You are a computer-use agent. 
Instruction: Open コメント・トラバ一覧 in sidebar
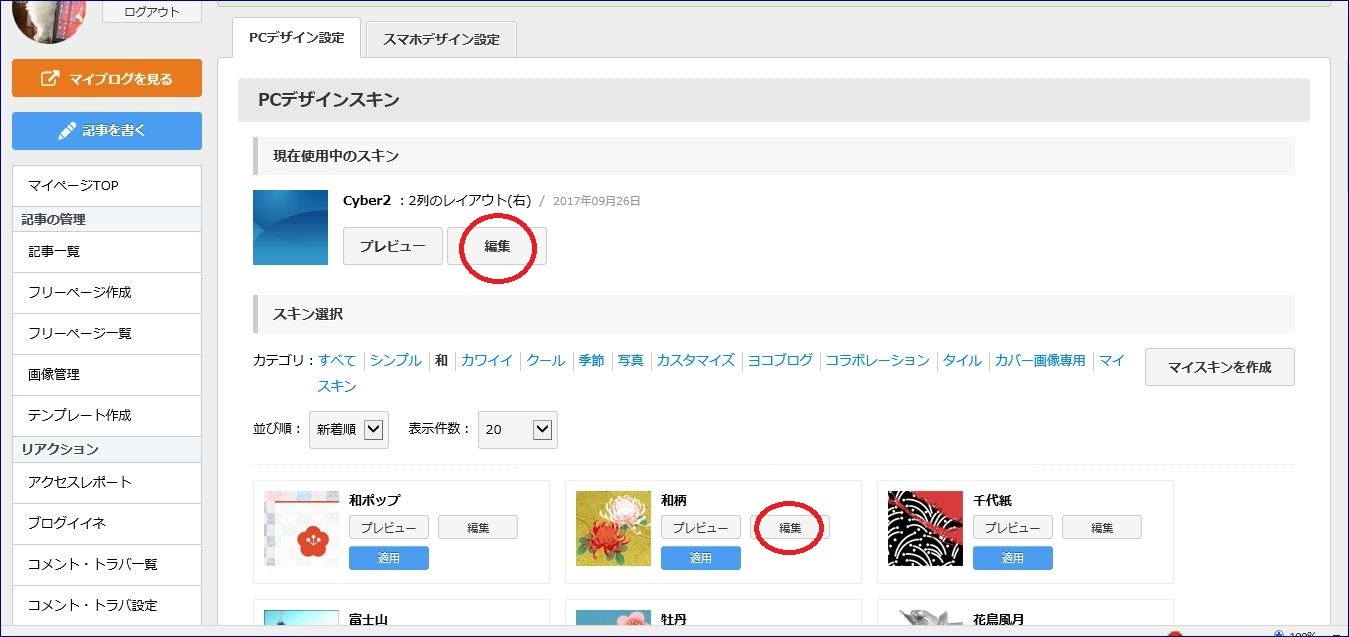[107, 564]
